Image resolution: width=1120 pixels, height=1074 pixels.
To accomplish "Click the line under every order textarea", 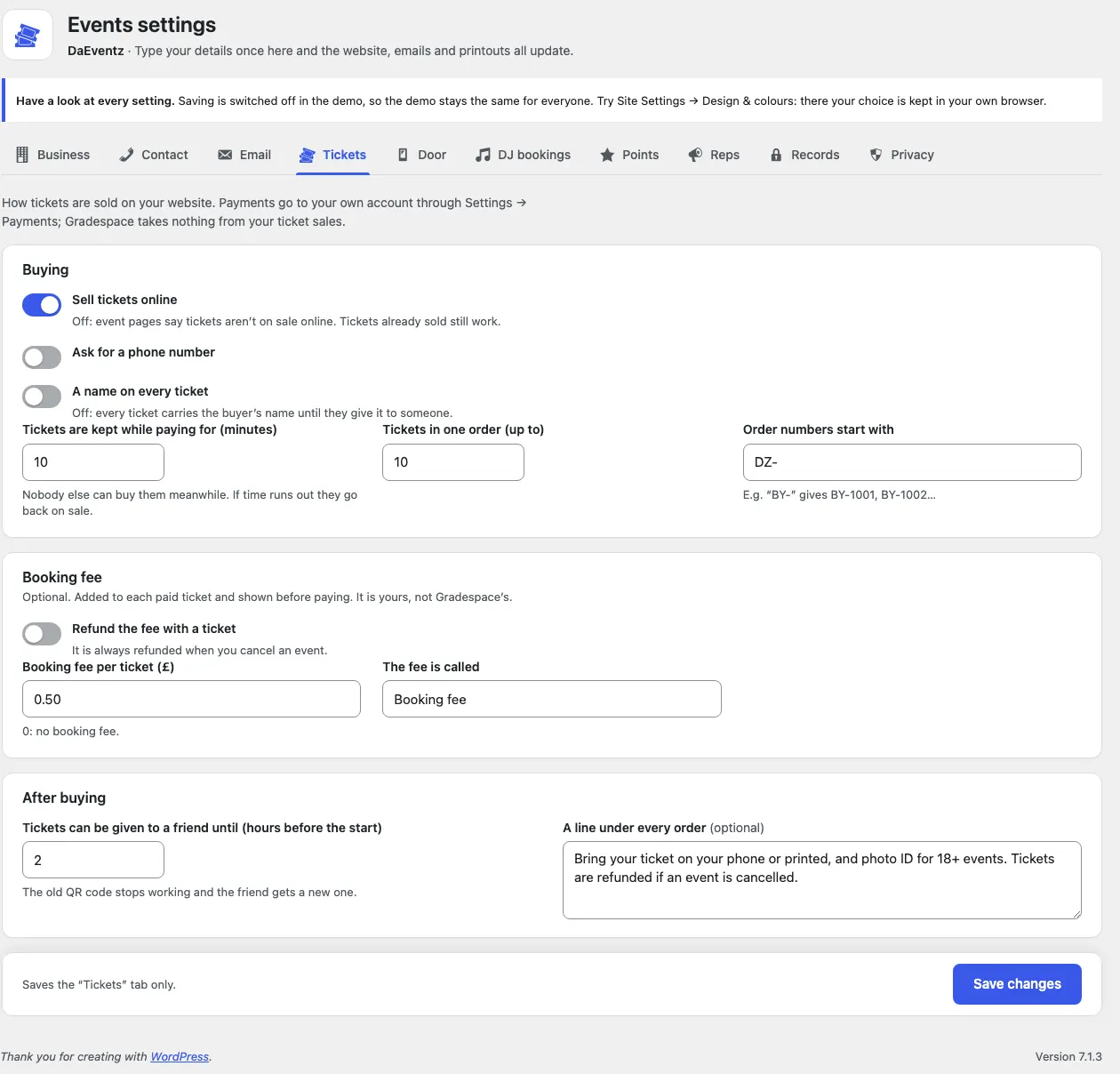I will (822, 880).
